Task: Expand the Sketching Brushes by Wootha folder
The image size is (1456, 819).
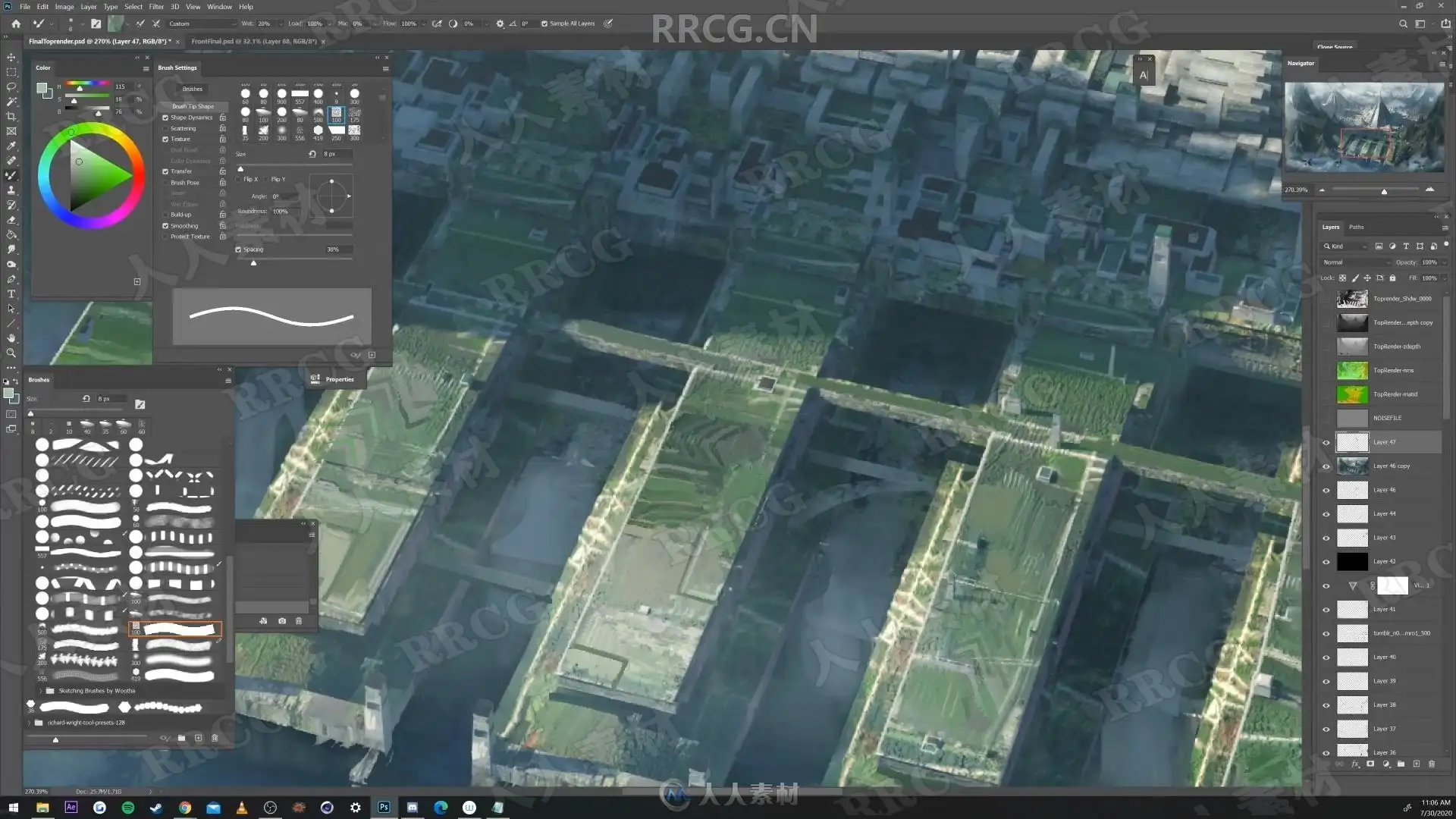Action: pyautogui.click(x=40, y=691)
